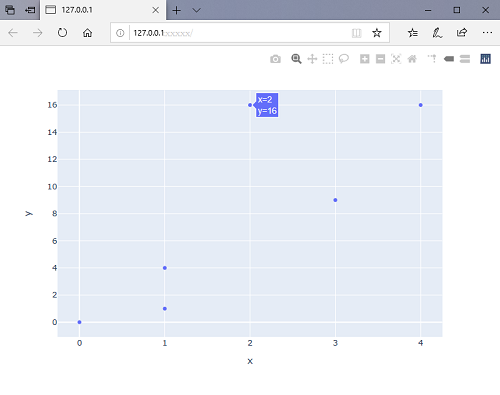Download plot as PNG camera icon
This screenshot has height=395, width=500.
tap(275, 59)
